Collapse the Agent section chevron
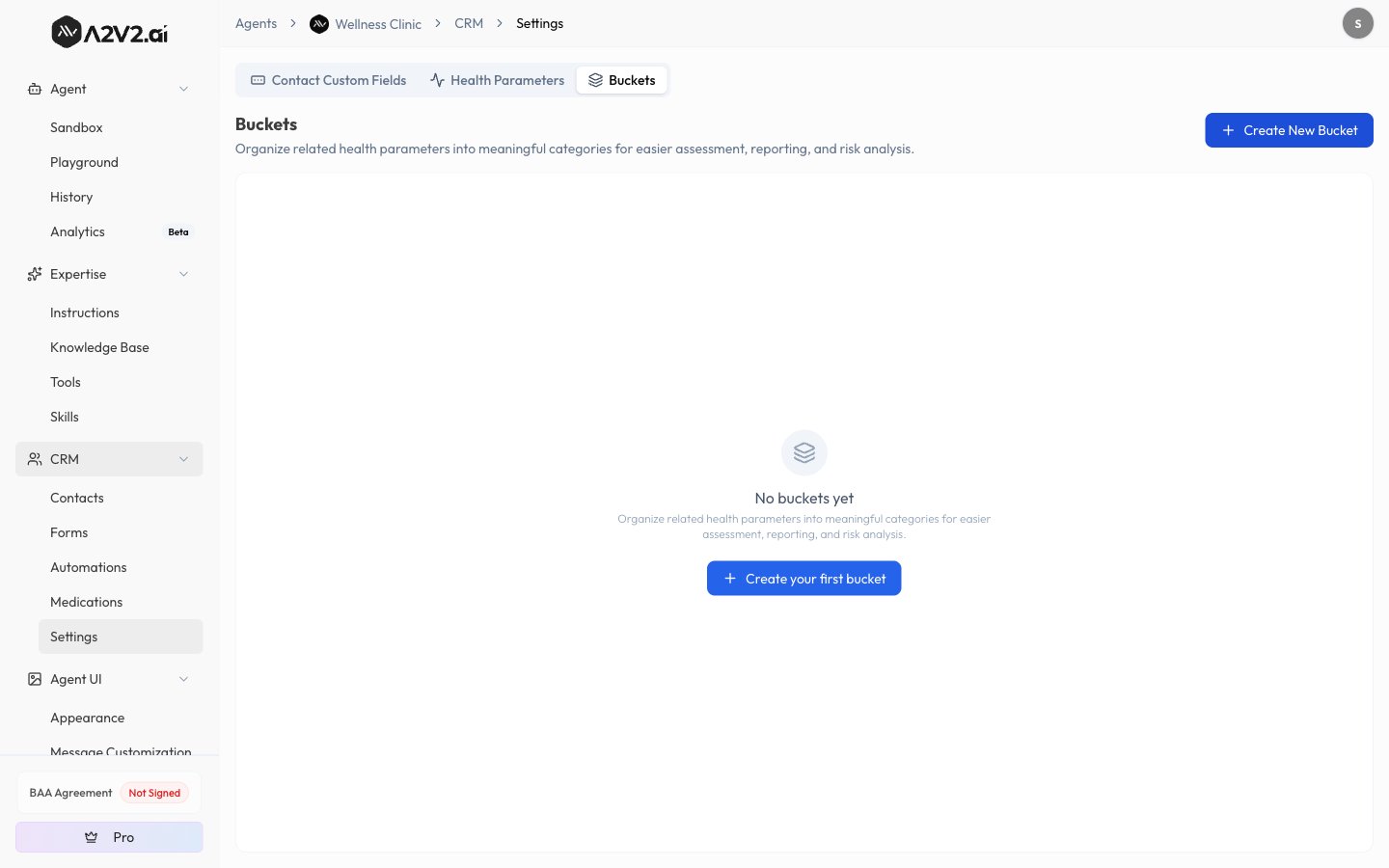 click(183, 89)
